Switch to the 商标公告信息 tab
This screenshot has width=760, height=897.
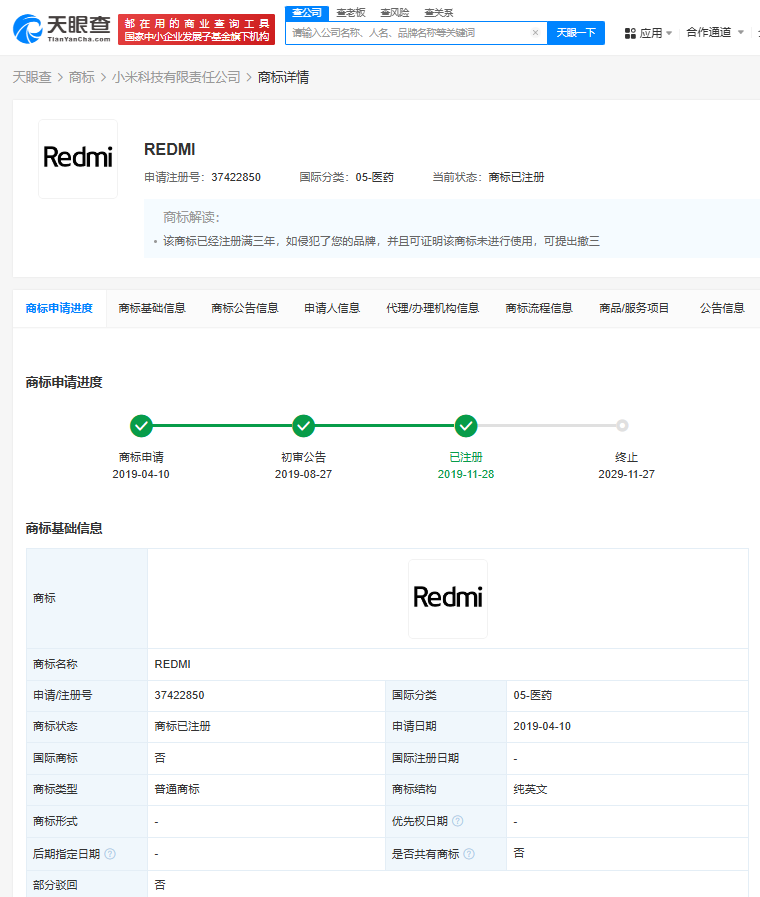pos(245,308)
